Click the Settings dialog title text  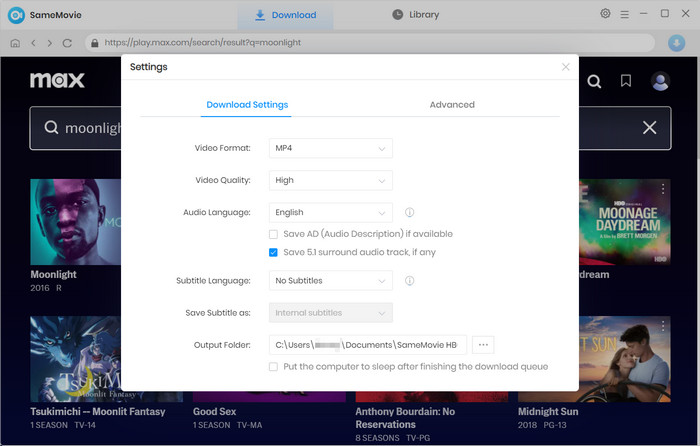[x=149, y=67]
